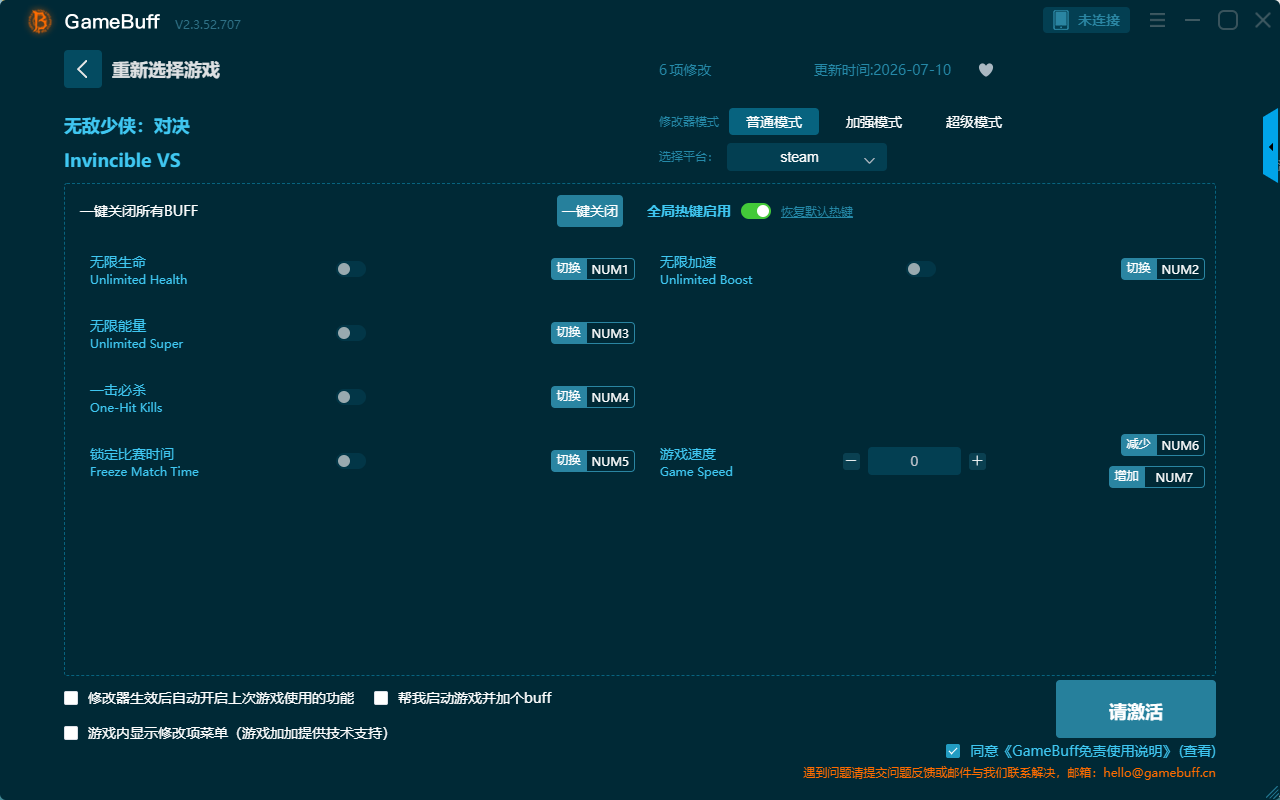Image resolution: width=1280 pixels, height=800 pixels.
Task: Click the phone connection status icon
Action: pos(1061,20)
